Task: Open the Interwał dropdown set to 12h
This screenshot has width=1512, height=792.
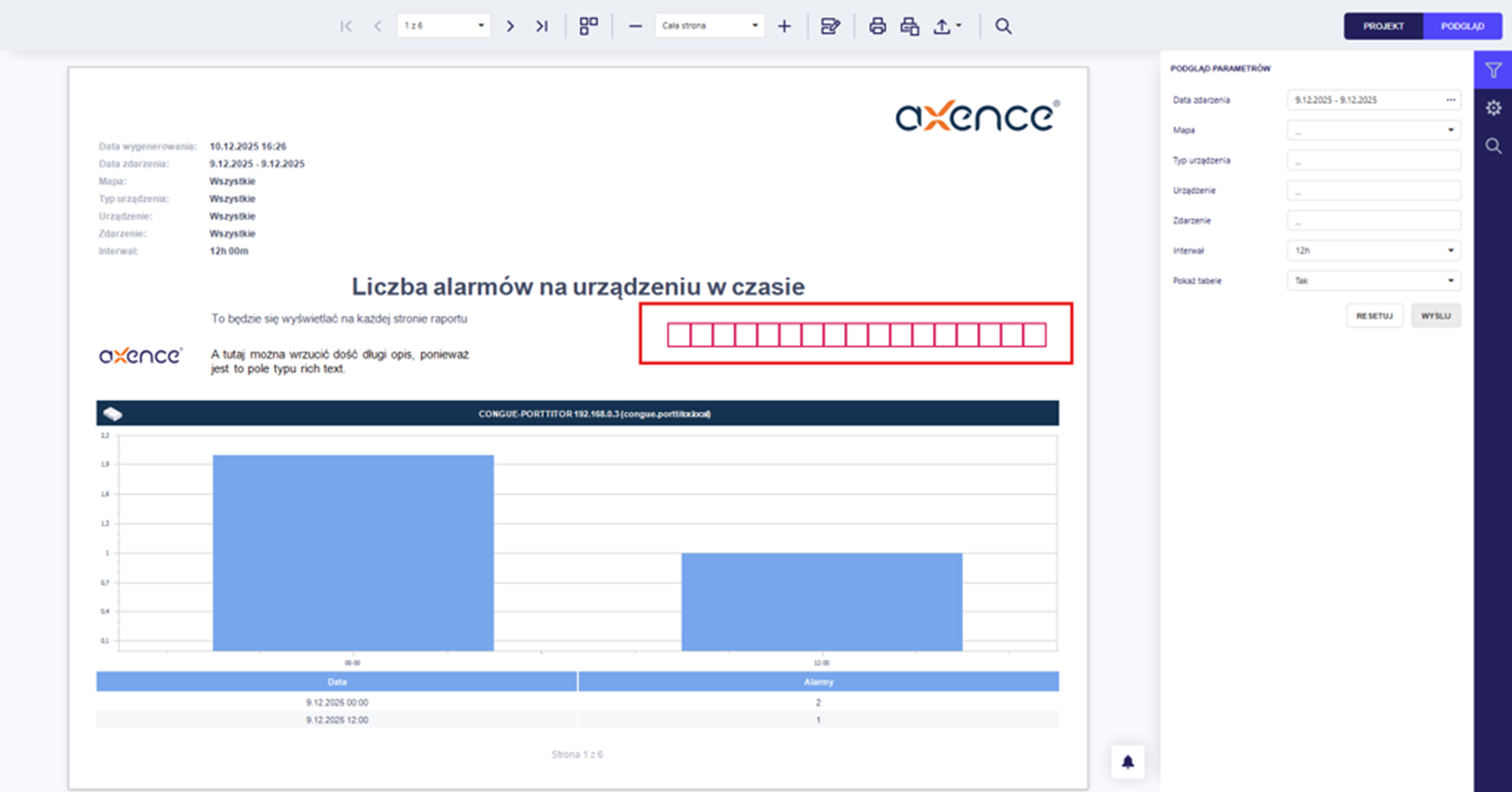Action: click(x=1373, y=250)
